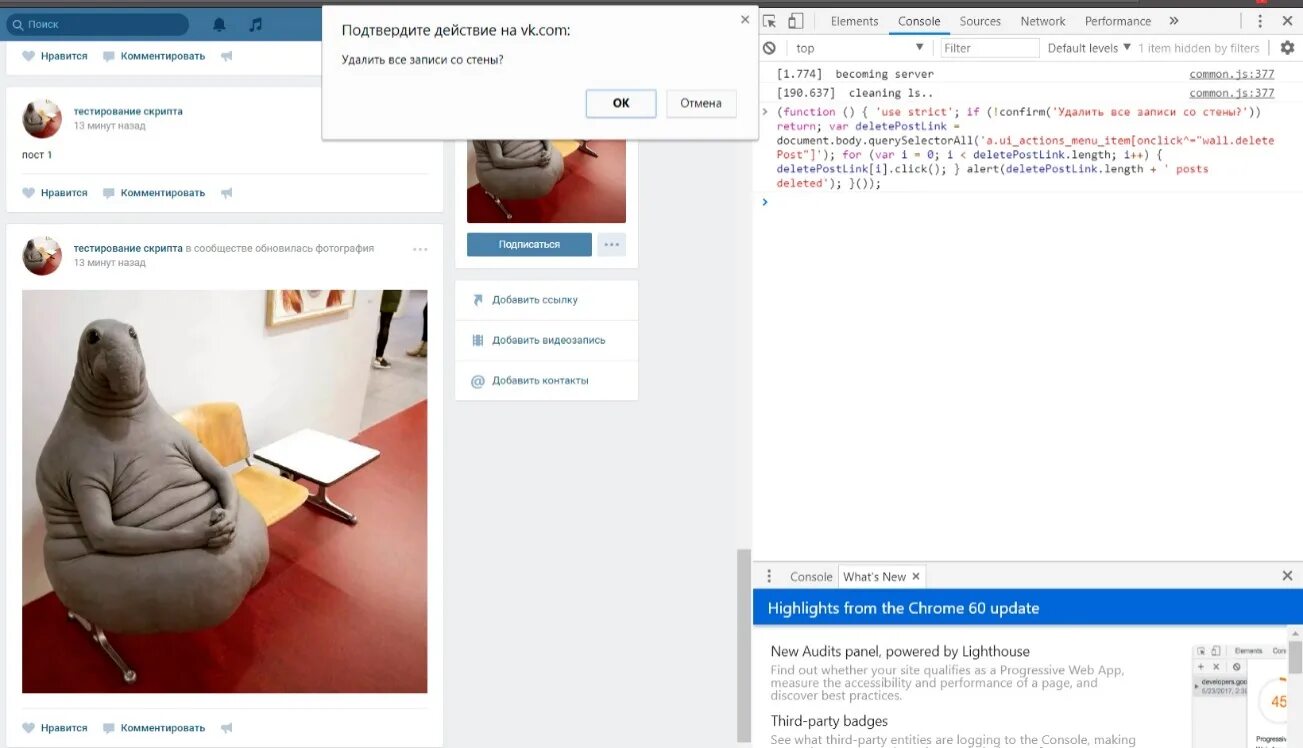1303x748 pixels.
Task: Comment on the top partially visible post
Action: pos(154,56)
